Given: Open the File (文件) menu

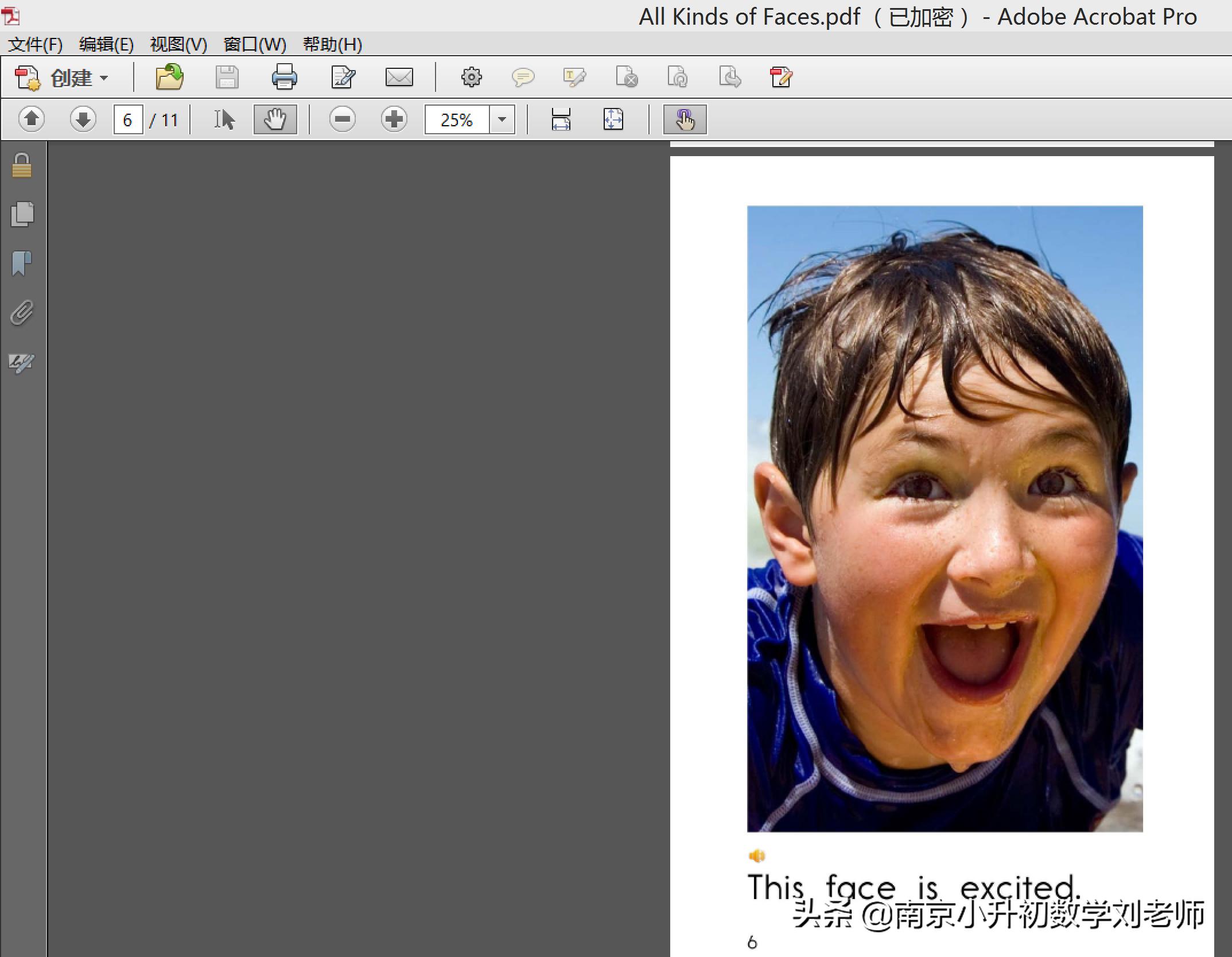Looking at the screenshot, I should pyautogui.click(x=36, y=44).
